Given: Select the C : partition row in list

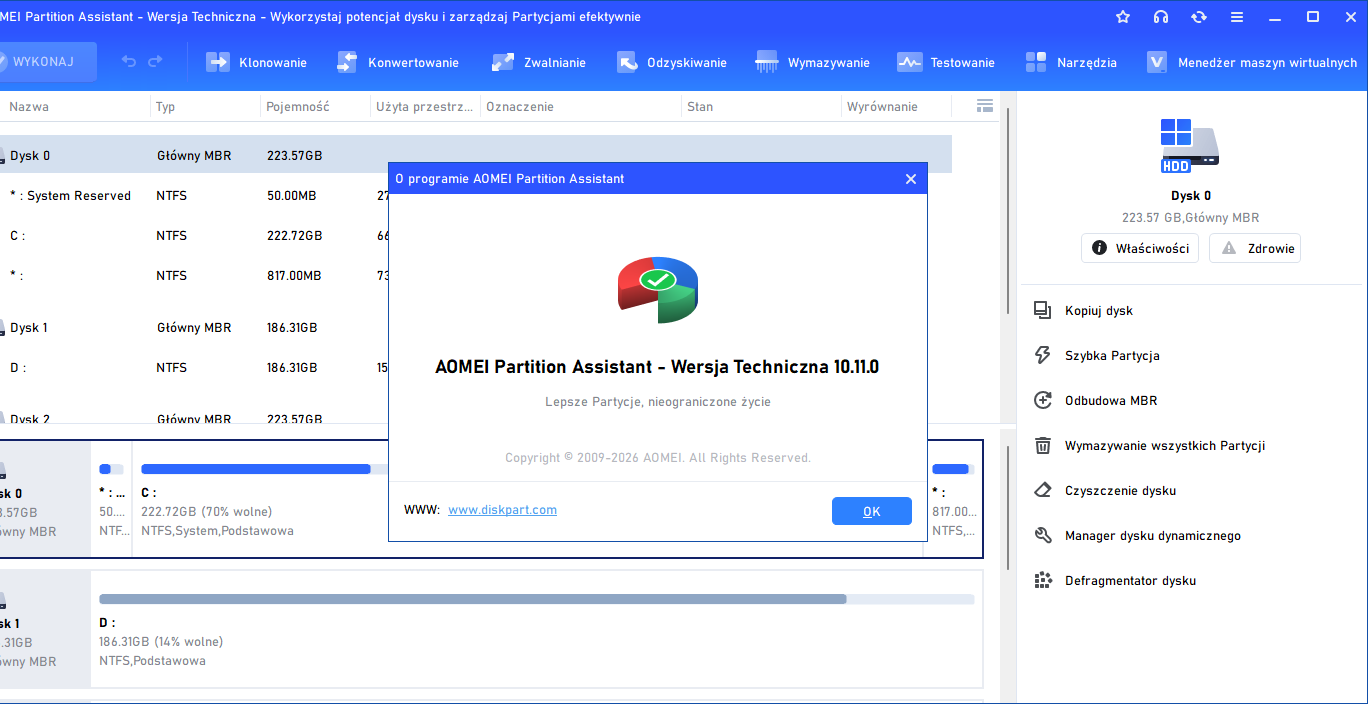Looking at the screenshot, I should (195, 236).
